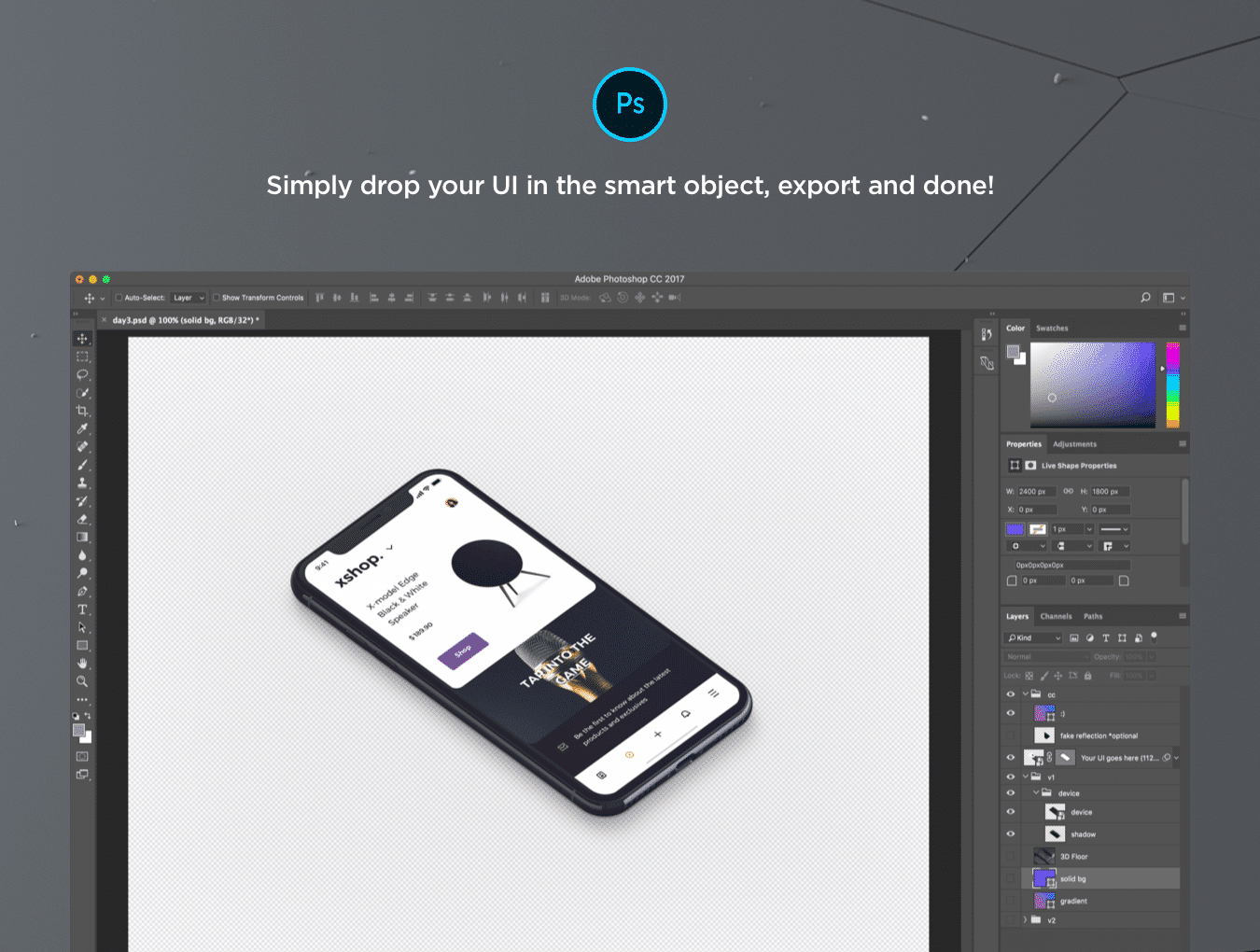Show the 3D Floor layer

(x=1010, y=857)
